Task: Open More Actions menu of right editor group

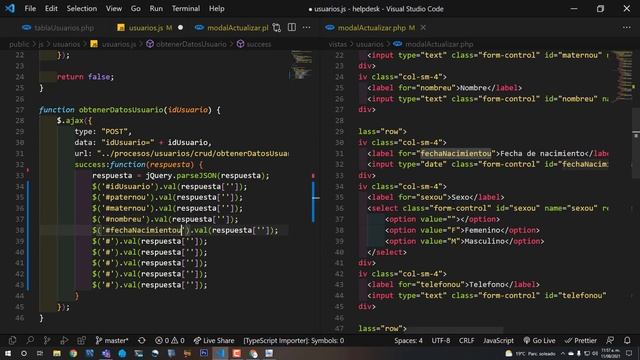Action: click(x=627, y=27)
